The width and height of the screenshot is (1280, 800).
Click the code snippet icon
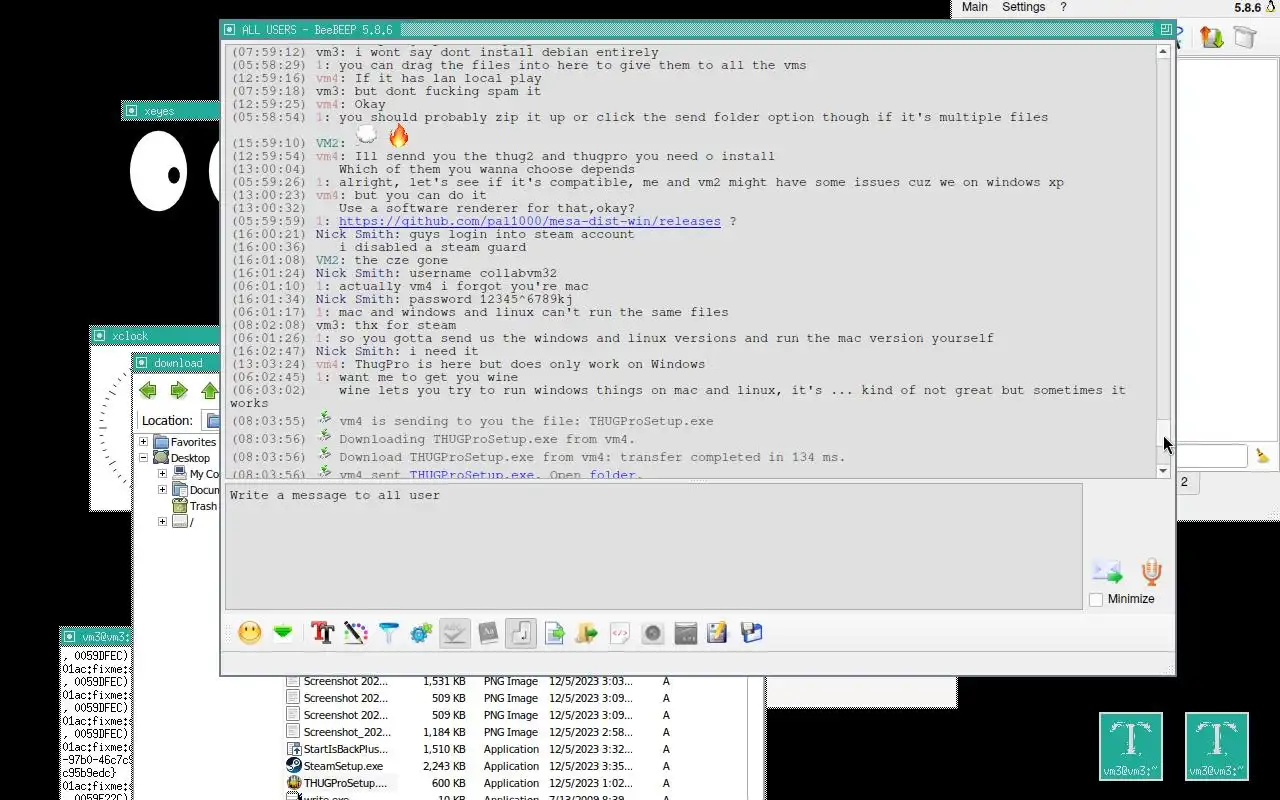point(620,632)
